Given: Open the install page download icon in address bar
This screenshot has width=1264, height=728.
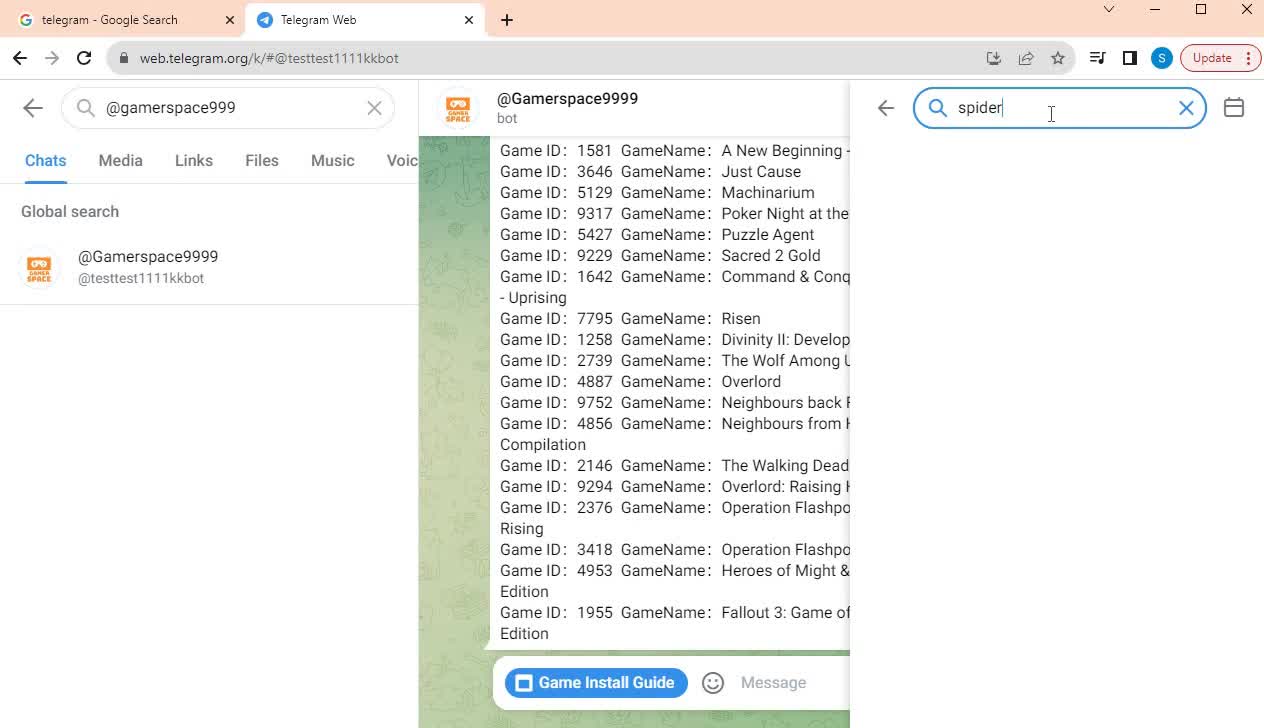Looking at the screenshot, I should tap(994, 58).
